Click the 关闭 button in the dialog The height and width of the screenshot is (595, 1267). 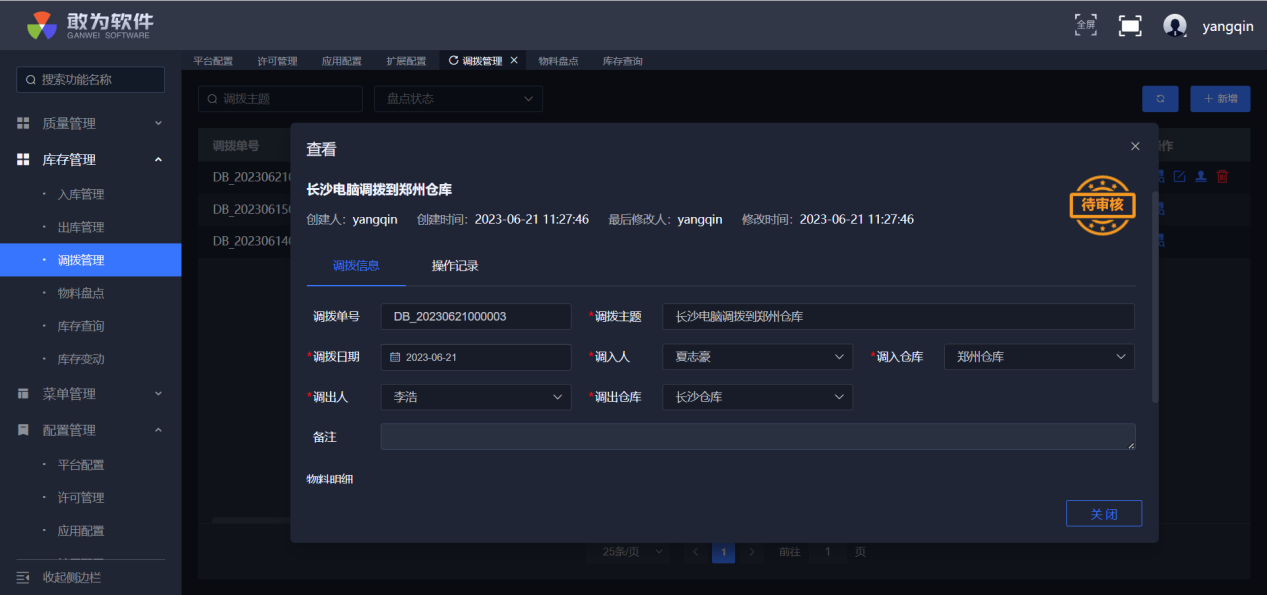point(1103,514)
